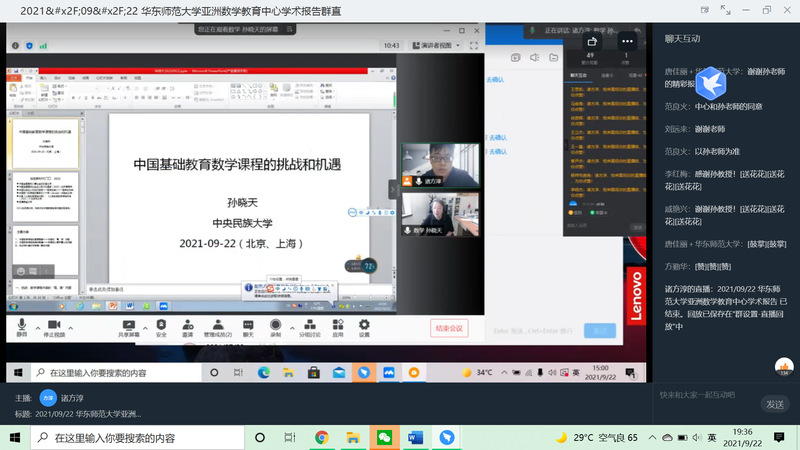Open 分组讨论 breakout rooms
The height and width of the screenshot is (450, 800).
[310, 328]
